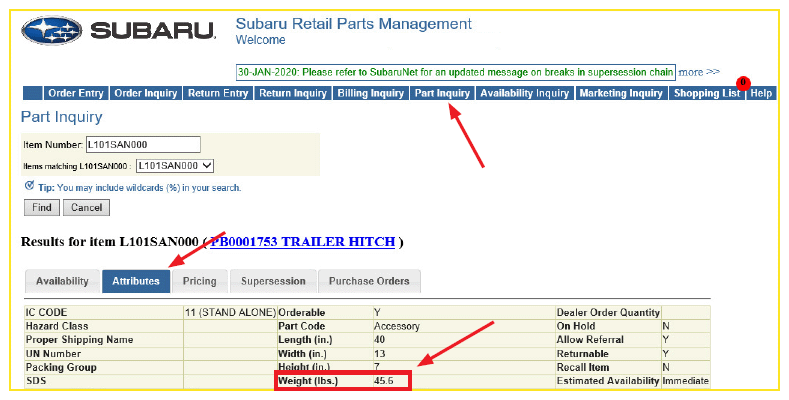Image resolution: width=789 pixels, height=400 pixels.
Task: Click the 30-JAN-2020 announcement banner
Action: coord(455,72)
